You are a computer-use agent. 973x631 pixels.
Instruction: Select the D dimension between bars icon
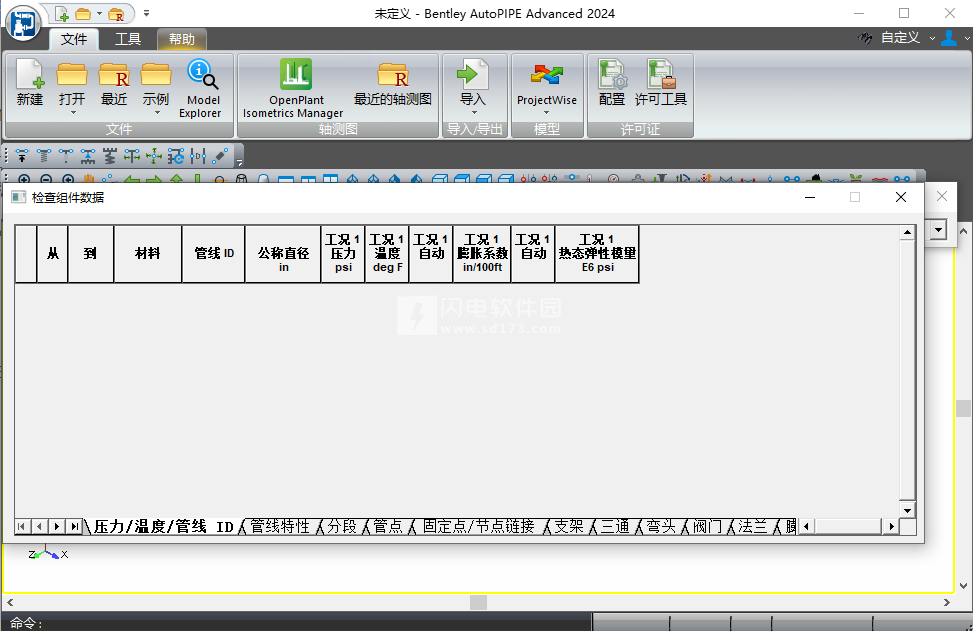pyautogui.click(x=198, y=156)
